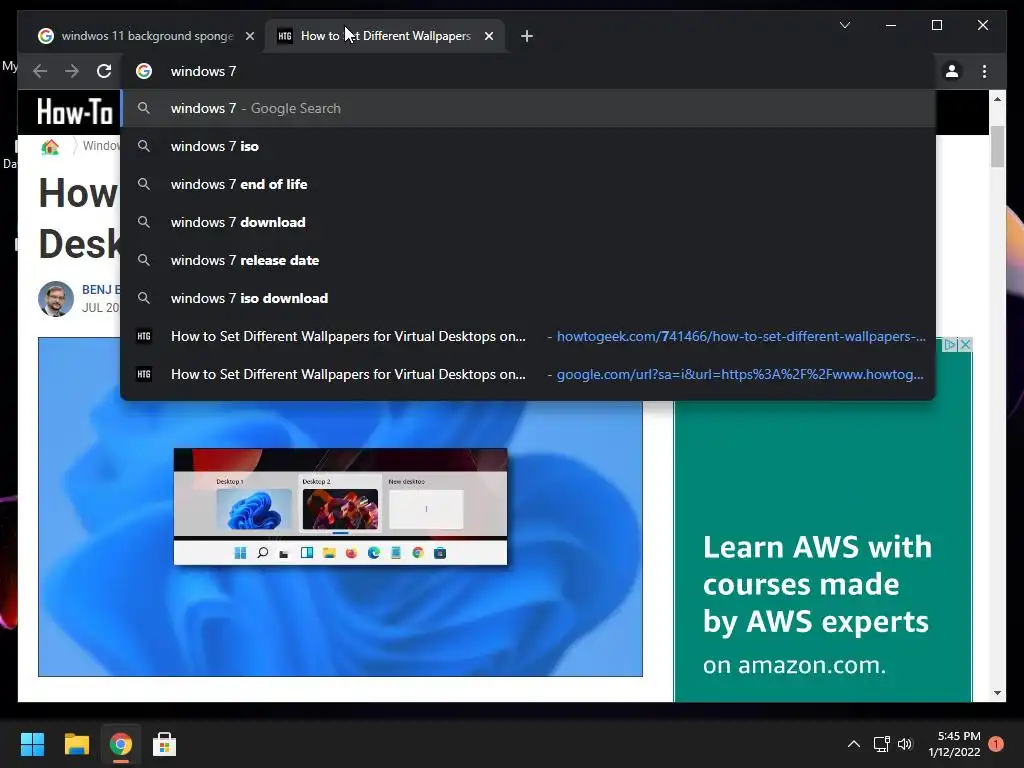Open the tab search chevron
Viewport: 1024px width, 768px height.
844,25
